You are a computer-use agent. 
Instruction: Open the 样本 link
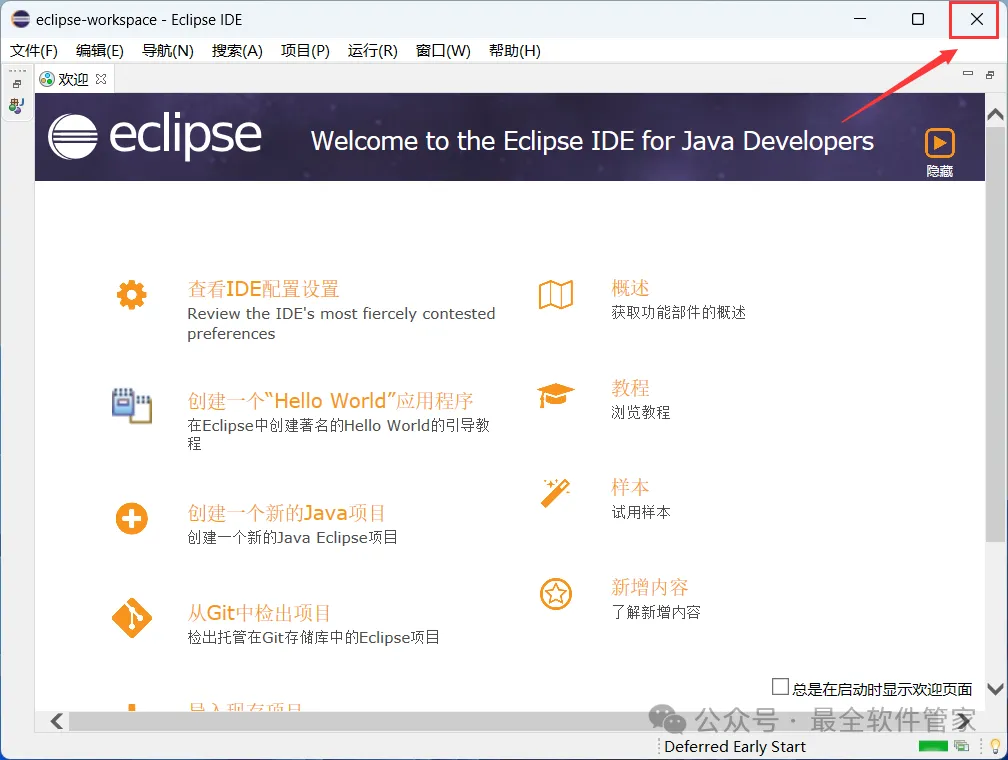630,487
